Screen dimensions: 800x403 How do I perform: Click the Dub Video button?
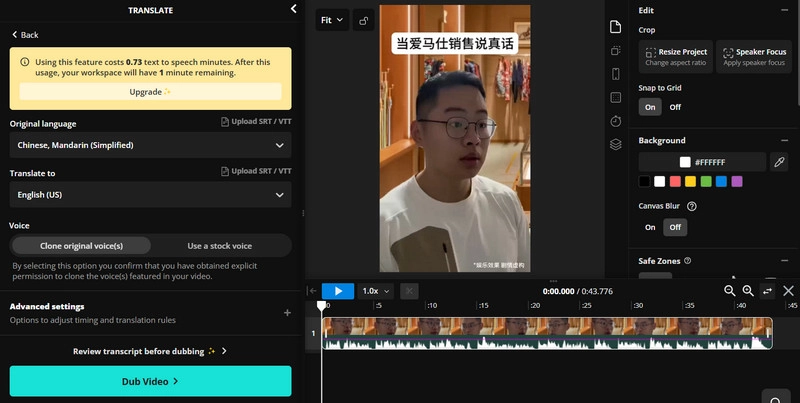[151, 381]
